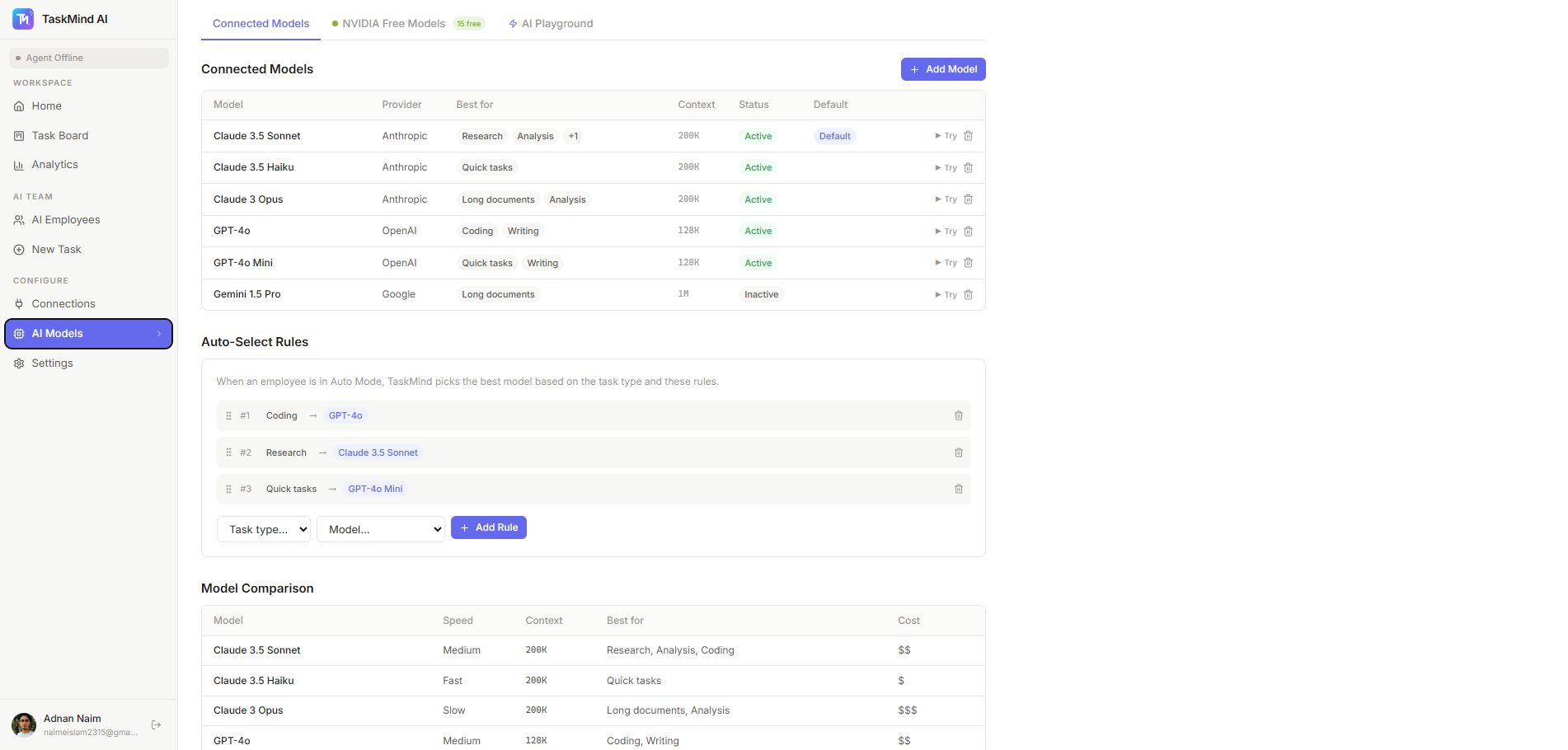Screen dimensions: 1568x750
Task: Remove the Quick tasks auto-select rule
Action: [959, 489]
